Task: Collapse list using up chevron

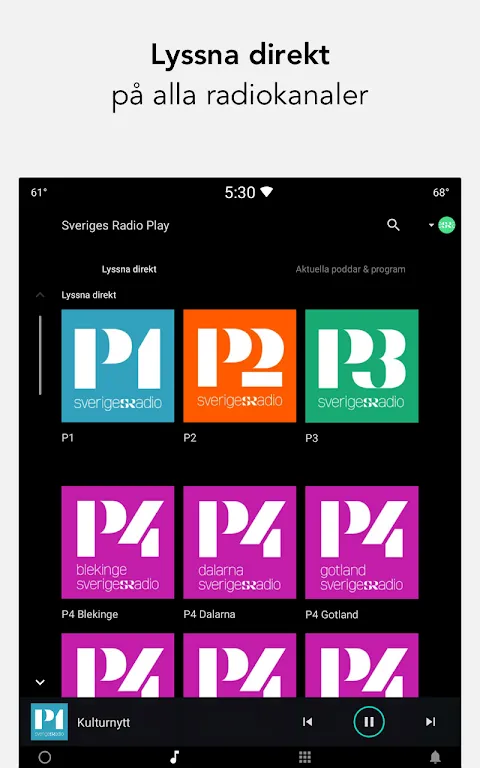Action: click(40, 295)
